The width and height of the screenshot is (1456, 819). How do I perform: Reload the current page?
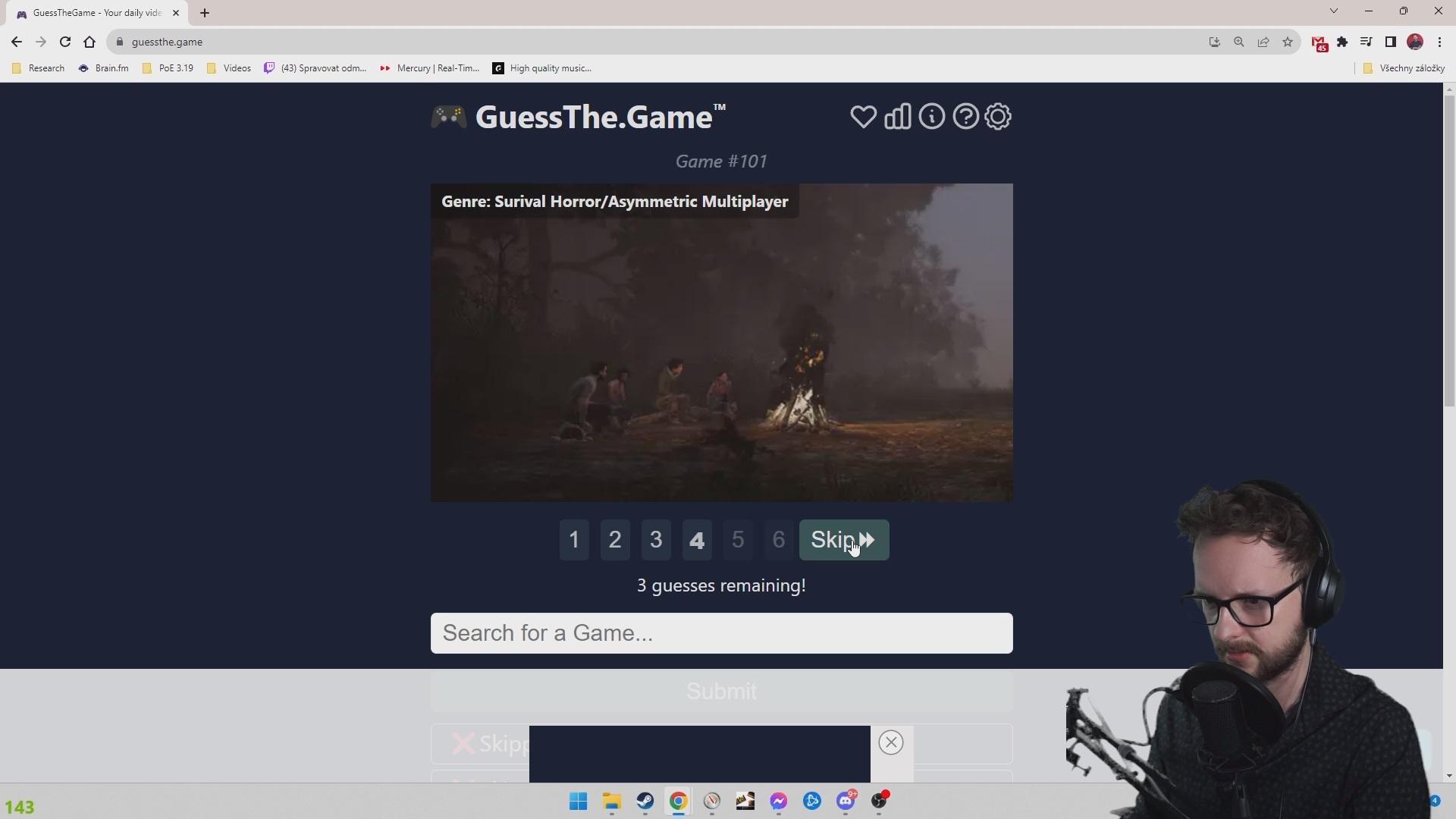[65, 42]
